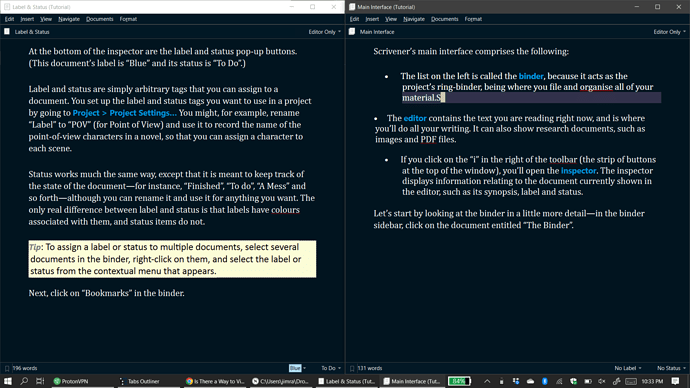The height and width of the screenshot is (388, 690).
Task: Open Task View on taskbar
Action: click(x=40, y=381)
